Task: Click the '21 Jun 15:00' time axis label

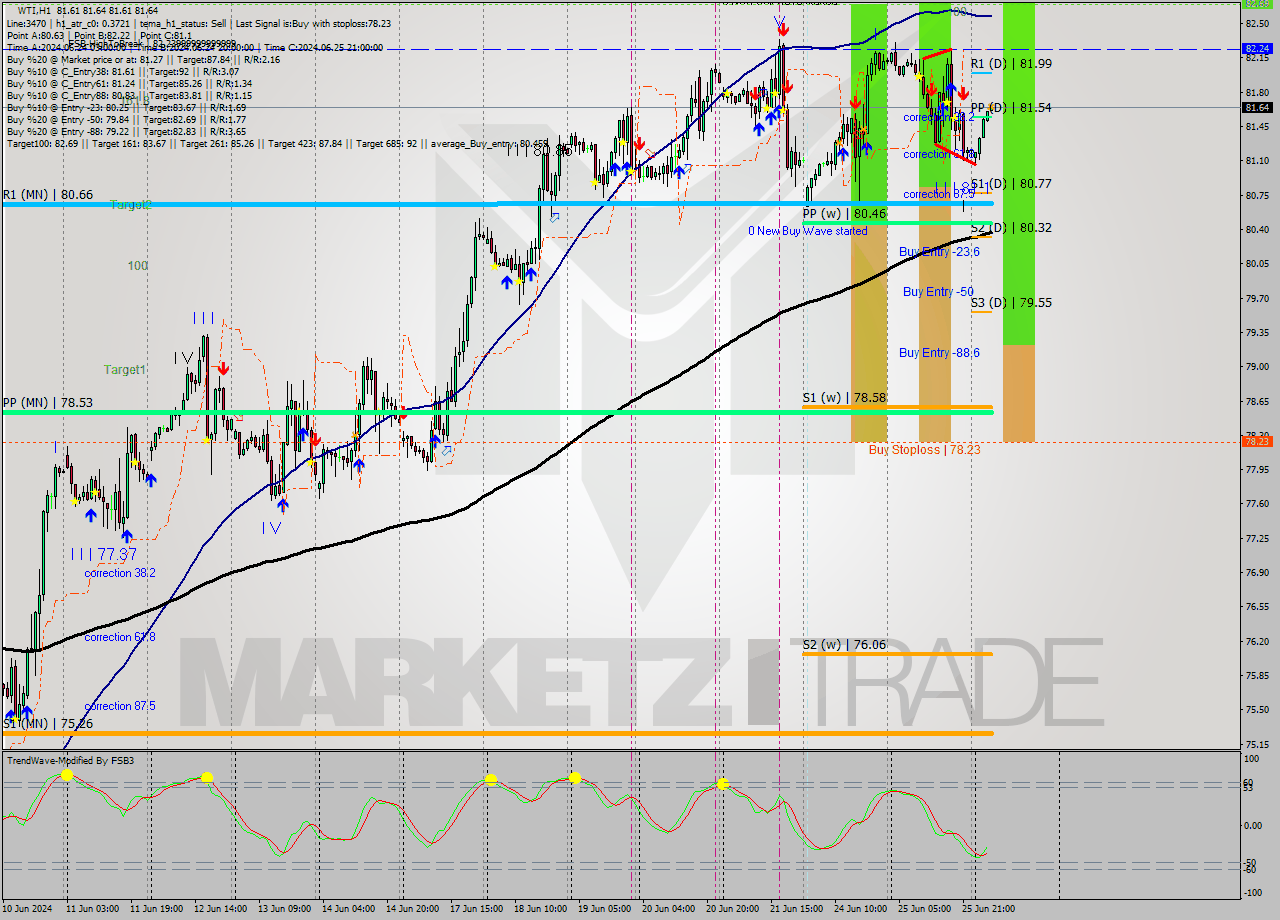Action: click(x=797, y=909)
